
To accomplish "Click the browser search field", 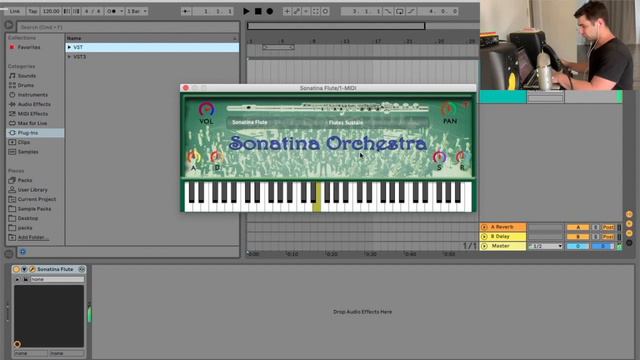I will [128, 27].
